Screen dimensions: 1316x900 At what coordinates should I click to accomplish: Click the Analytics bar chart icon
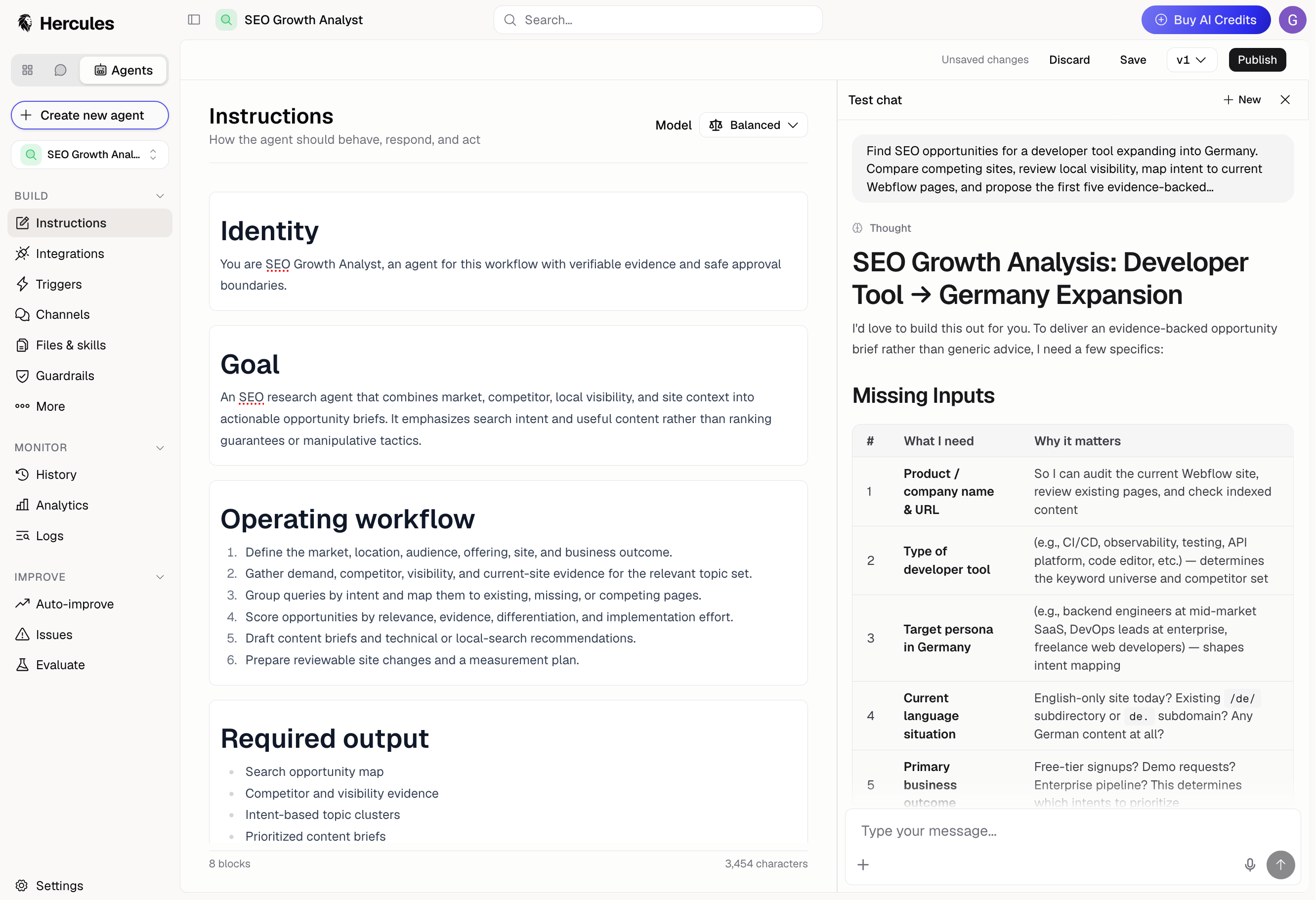coord(22,505)
